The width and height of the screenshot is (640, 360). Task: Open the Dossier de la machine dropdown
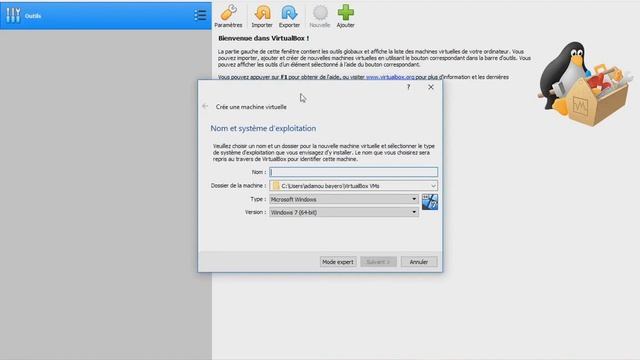click(x=353, y=186)
